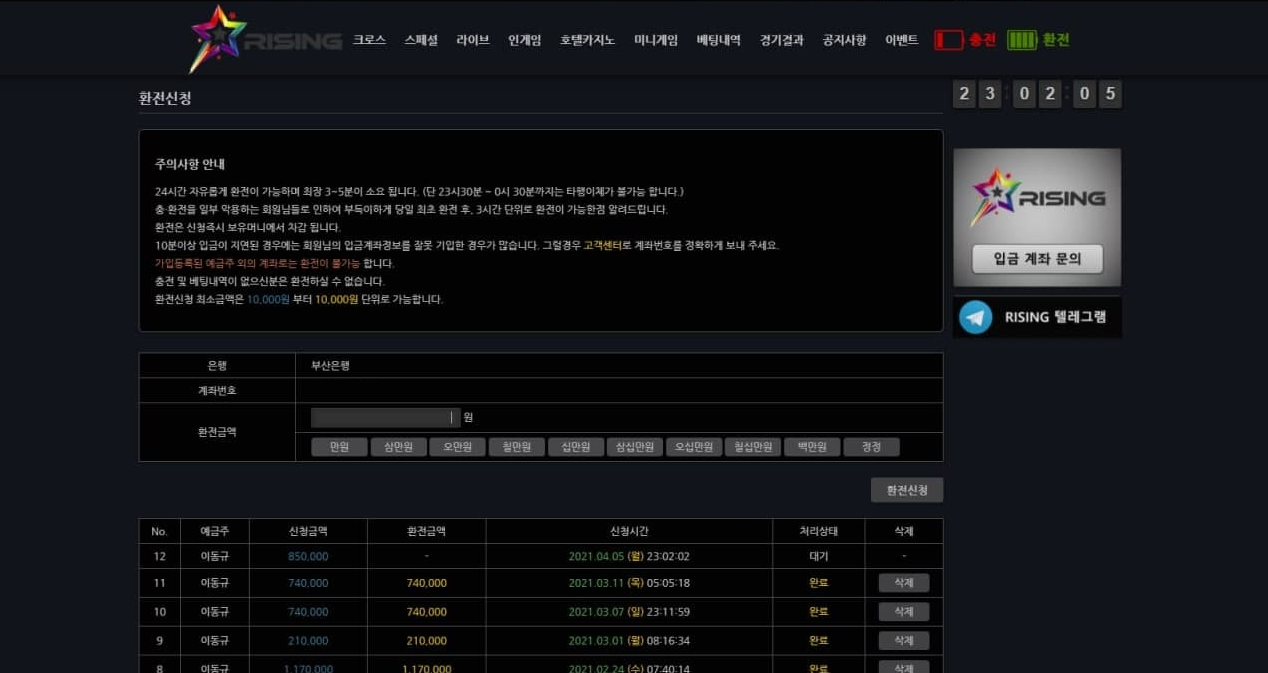This screenshot has height=673, width=1268.
Task: Go to 경기결과 page
Action: pos(781,40)
